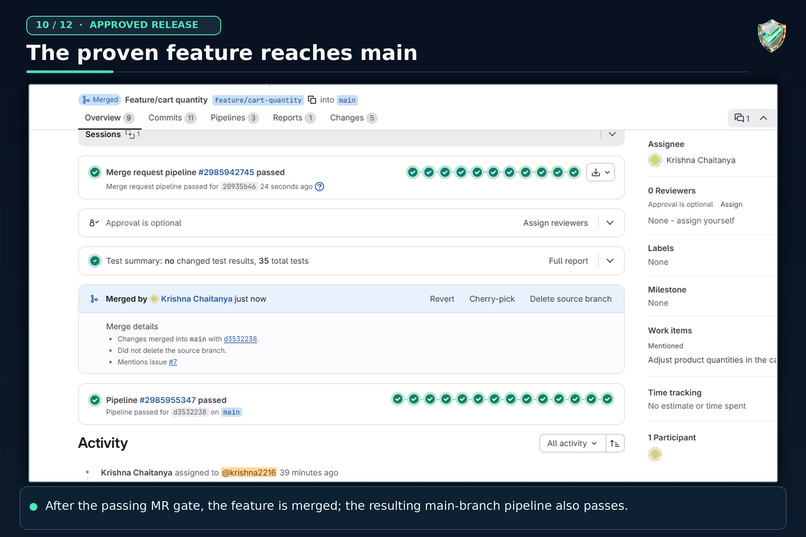Click the main target branch link in header

[347, 100]
